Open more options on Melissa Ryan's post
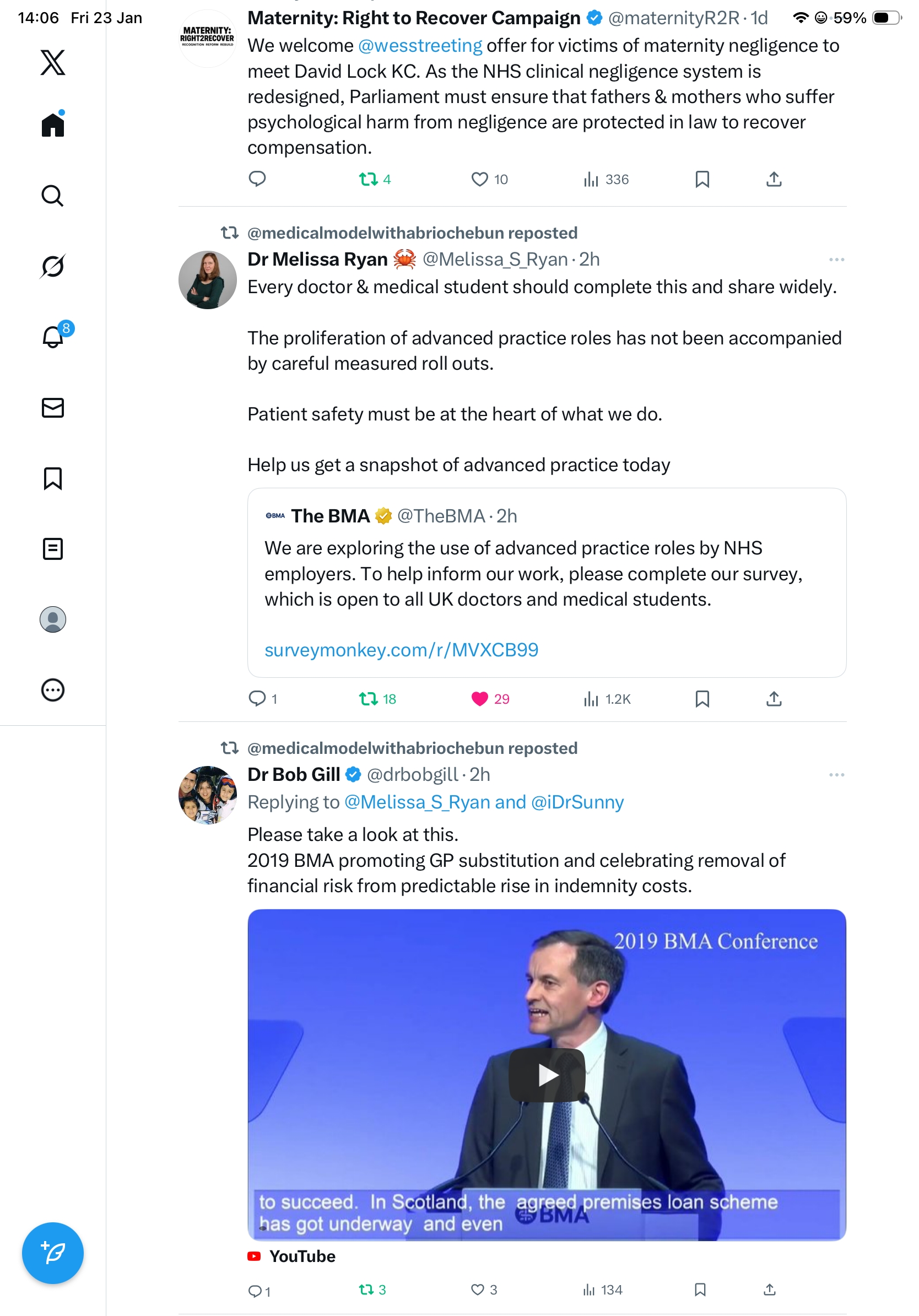The width and height of the screenshot is (919, 1316). pos(836,260)
